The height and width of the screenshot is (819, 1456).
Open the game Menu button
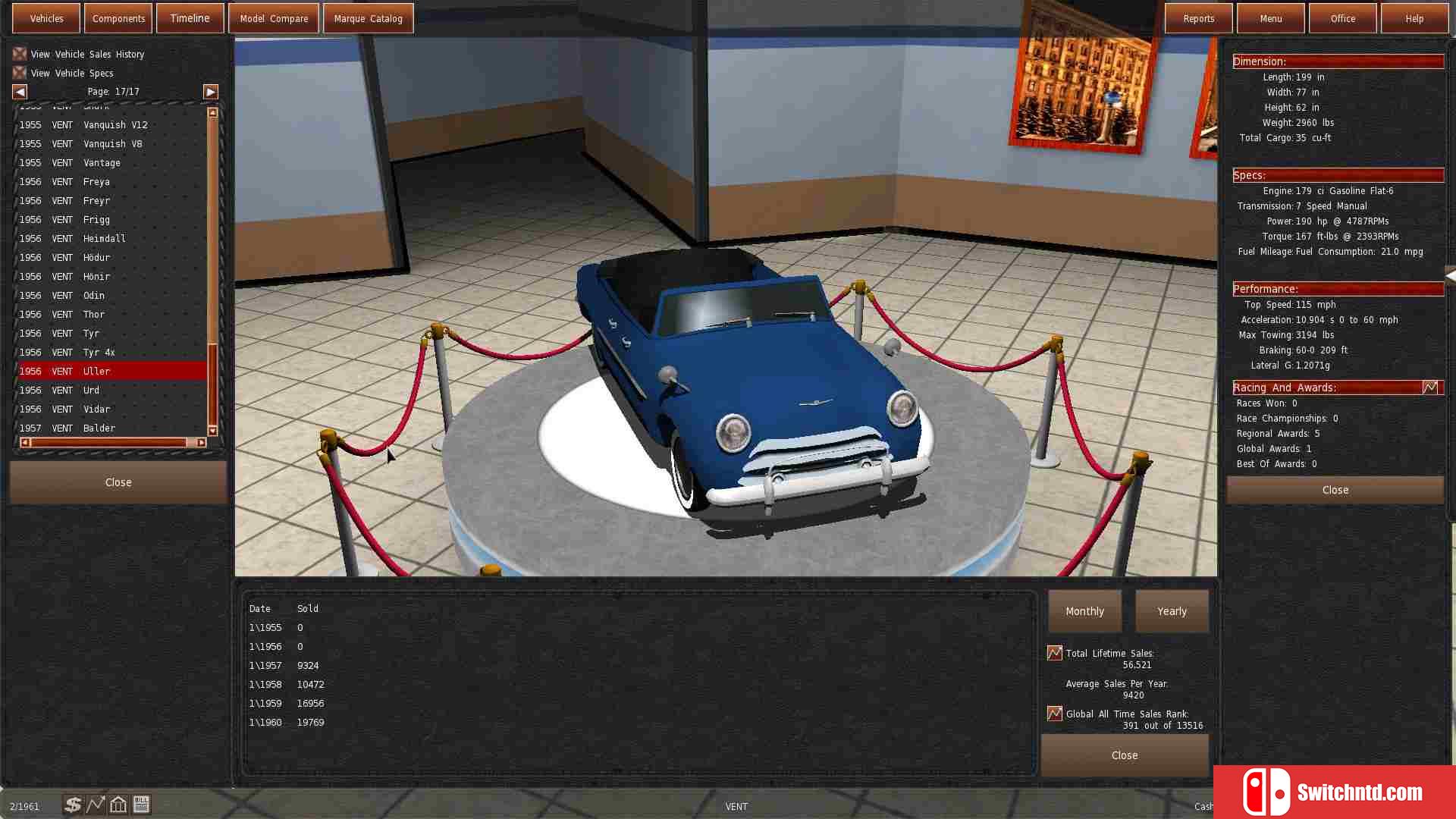point(1271,18)
